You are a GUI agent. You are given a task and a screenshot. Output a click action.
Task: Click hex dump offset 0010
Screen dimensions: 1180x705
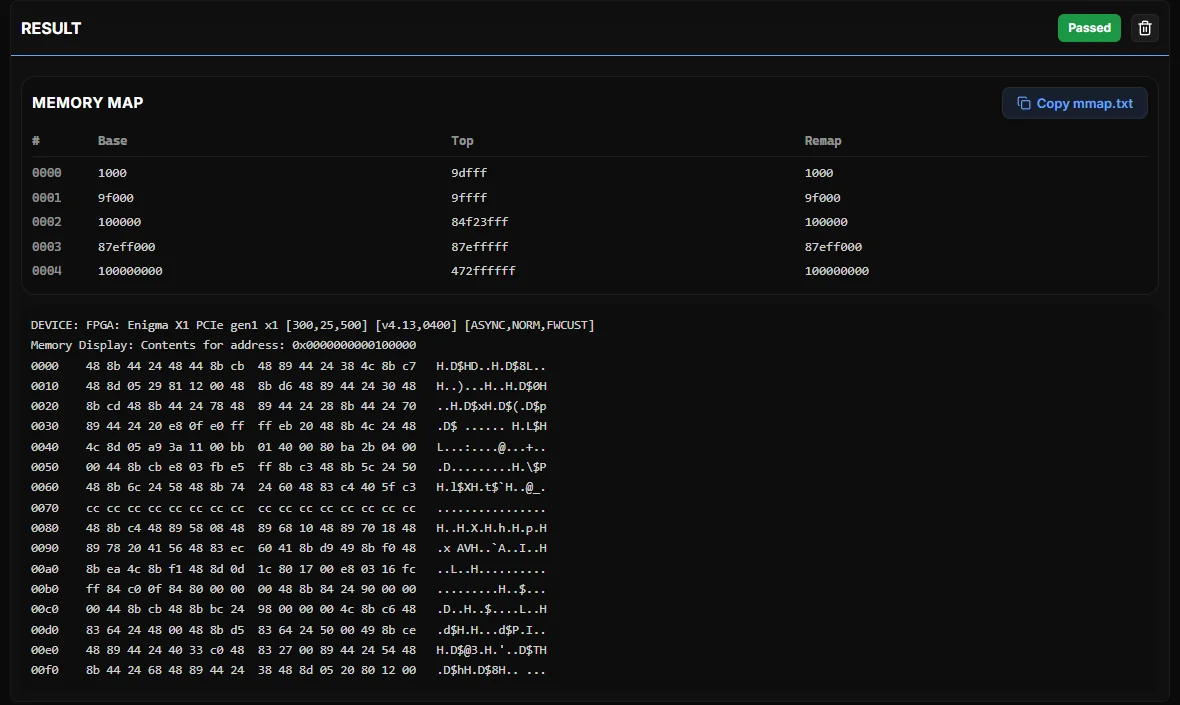click(x=44, y=386)
